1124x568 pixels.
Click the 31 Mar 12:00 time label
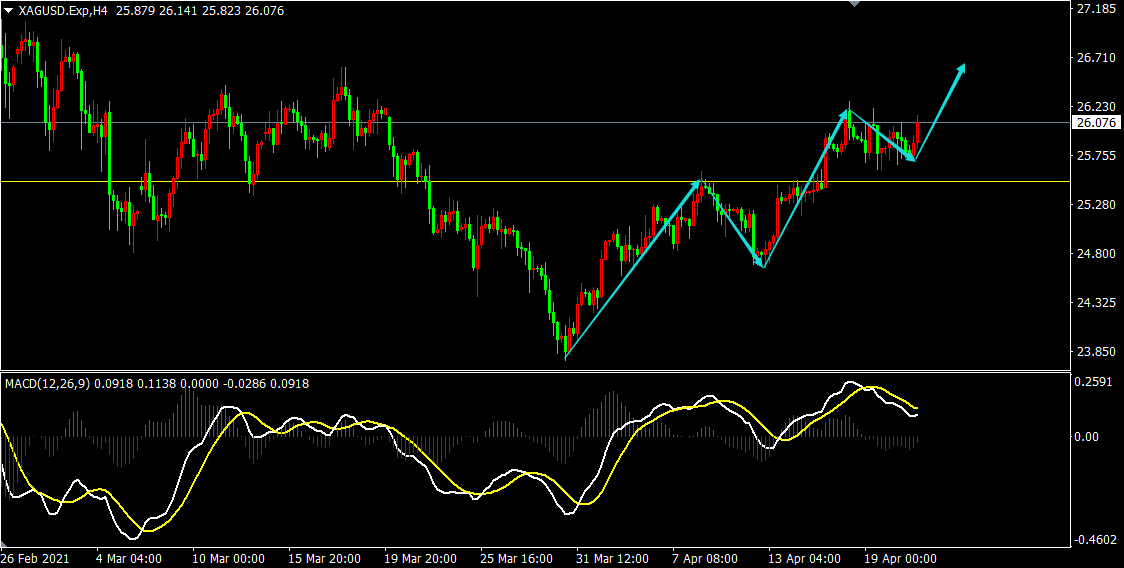(x=610, y=559)
